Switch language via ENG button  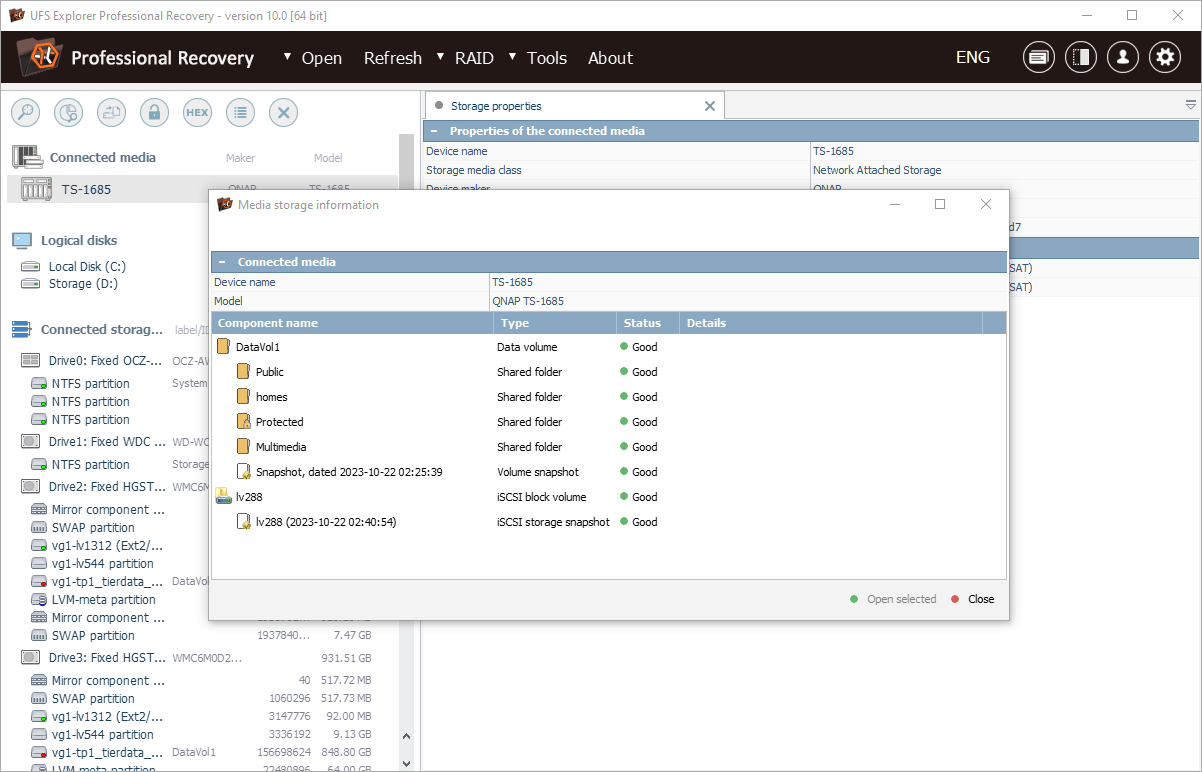point(973,57)
